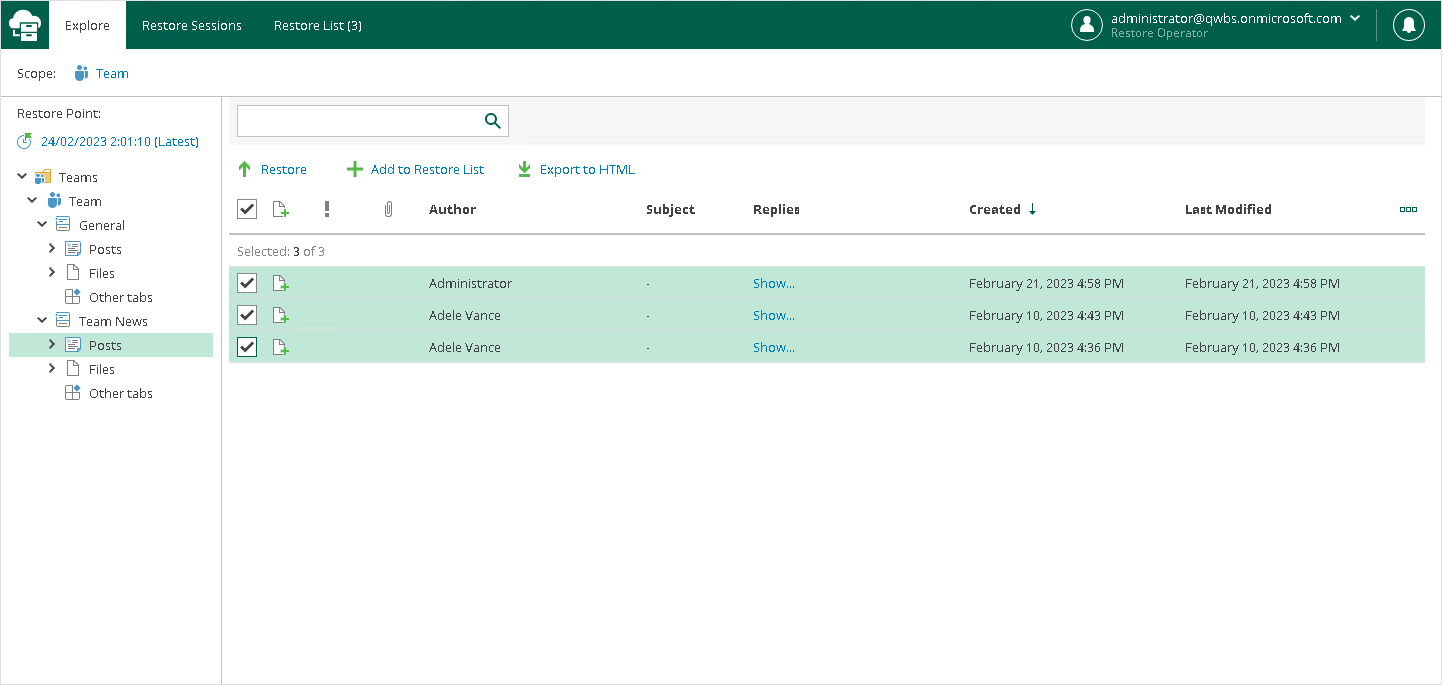Show replies for the Administrator post

coord(773,283)
